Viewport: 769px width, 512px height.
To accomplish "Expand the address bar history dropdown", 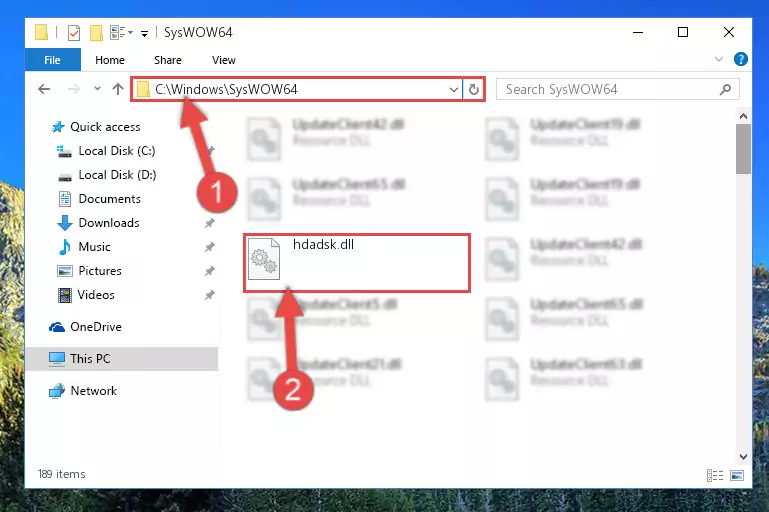I will (x=454, y=89).
